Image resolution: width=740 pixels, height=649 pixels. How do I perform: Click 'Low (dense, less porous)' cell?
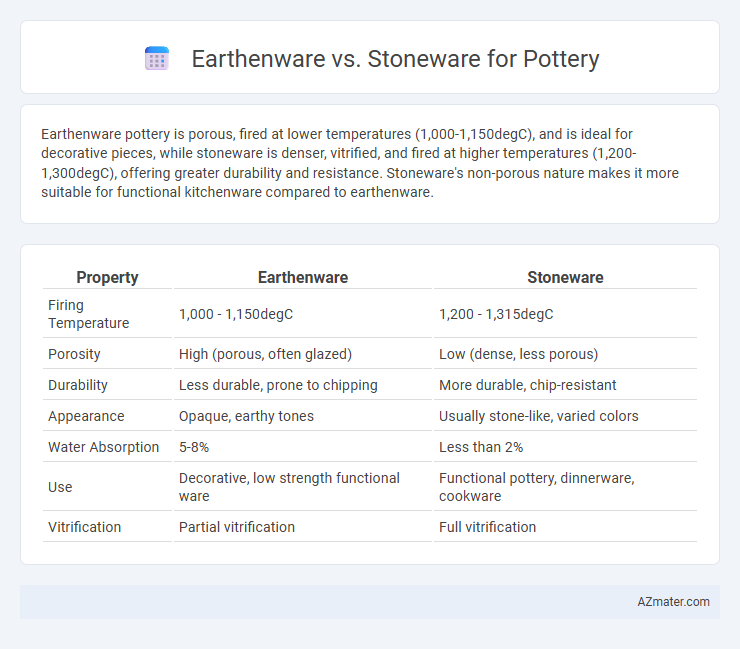point(565,354)
